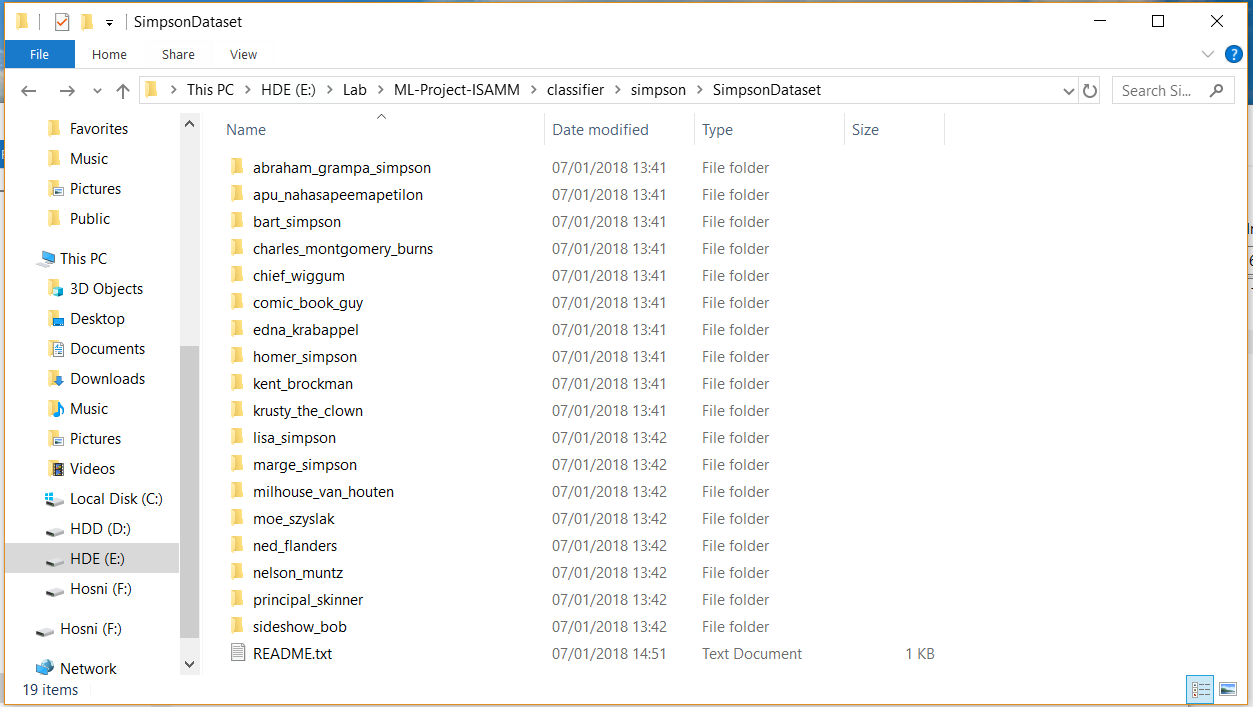
Task: Open the File menu
Action: point(39,54)
